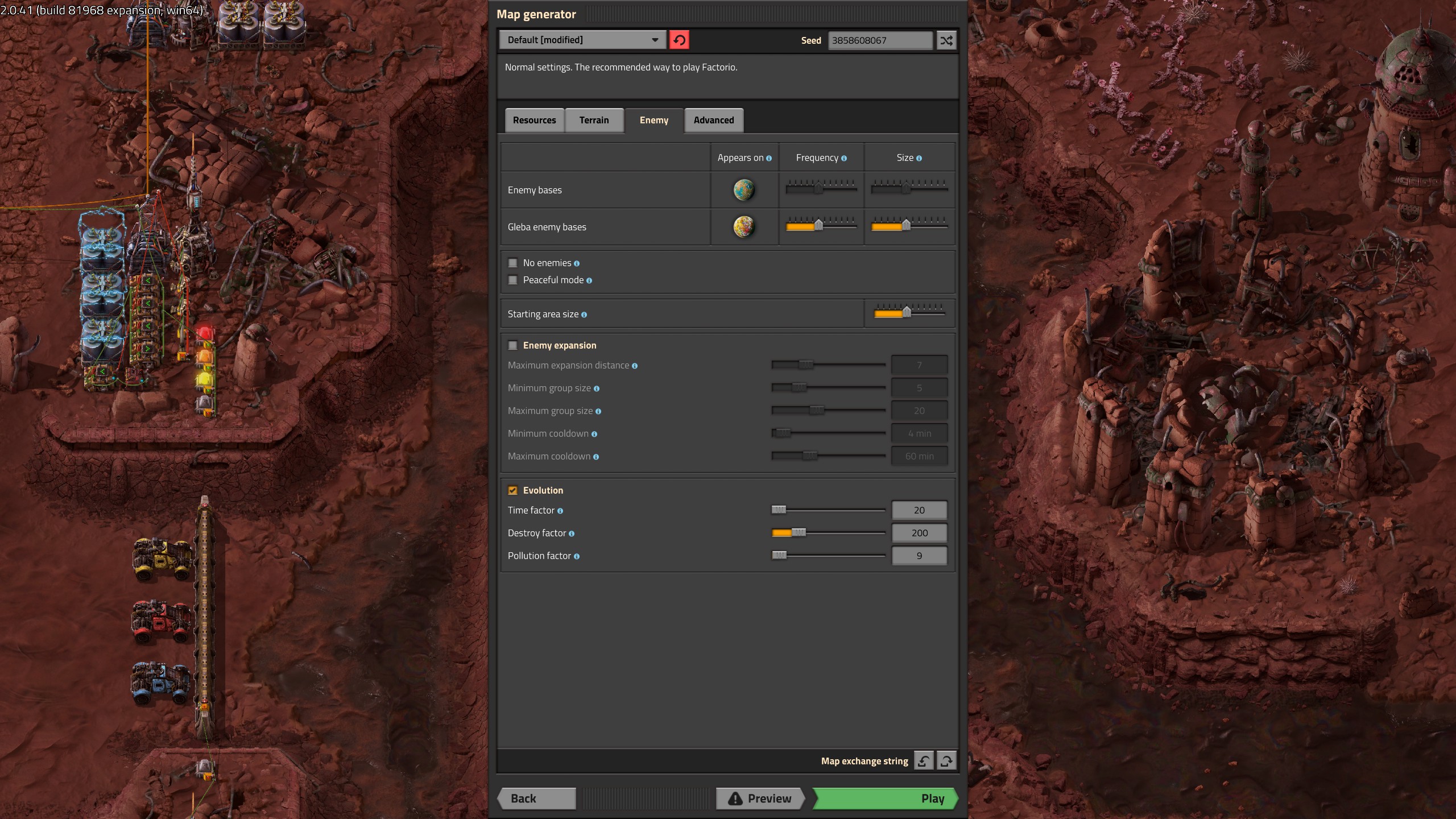Screen dimensions: 1456x819
Task: Enable the No enemies checkbox
Action: tap(512, 263)
